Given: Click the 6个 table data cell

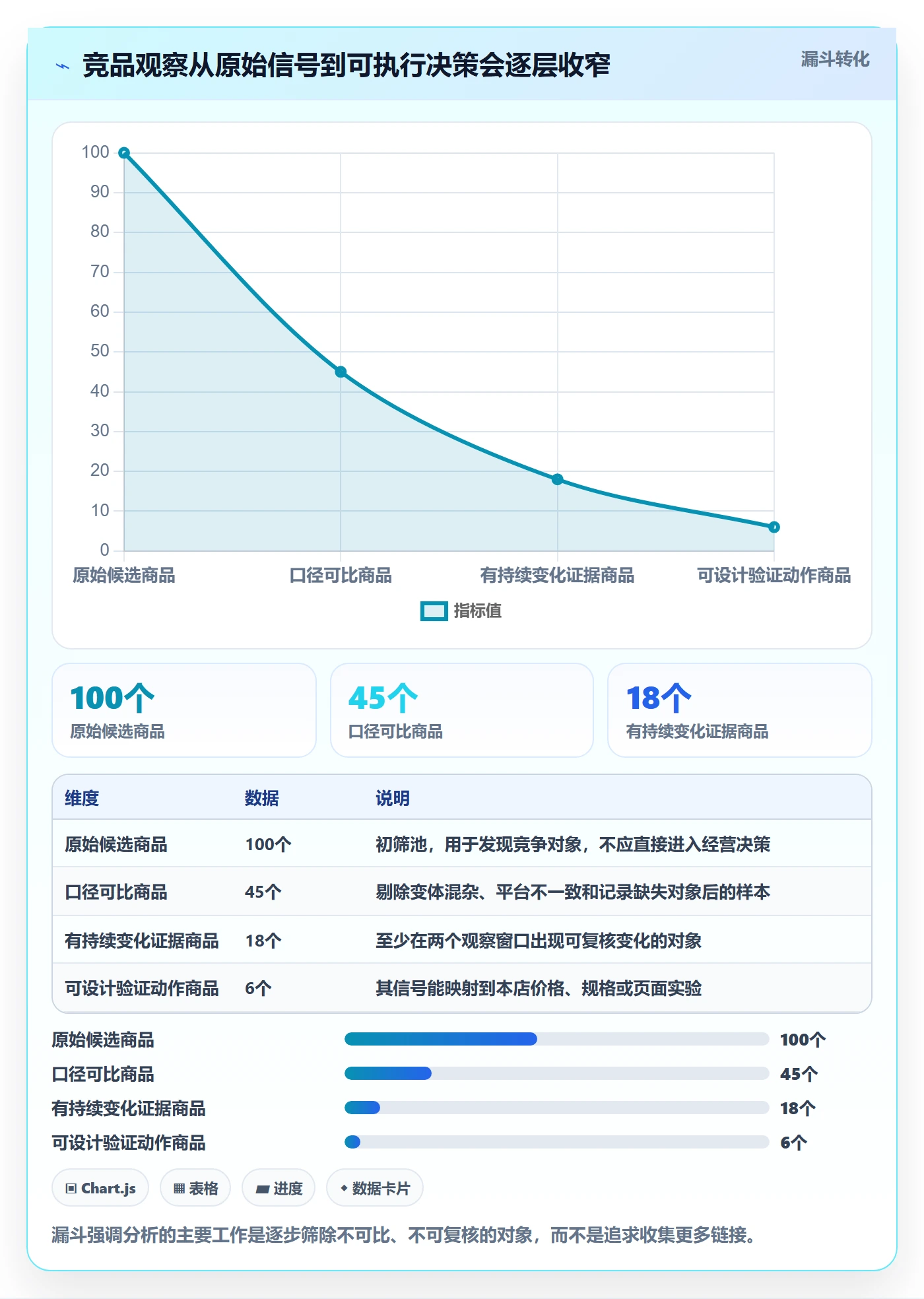Looking at the screenshot, I should coord(258,988).
